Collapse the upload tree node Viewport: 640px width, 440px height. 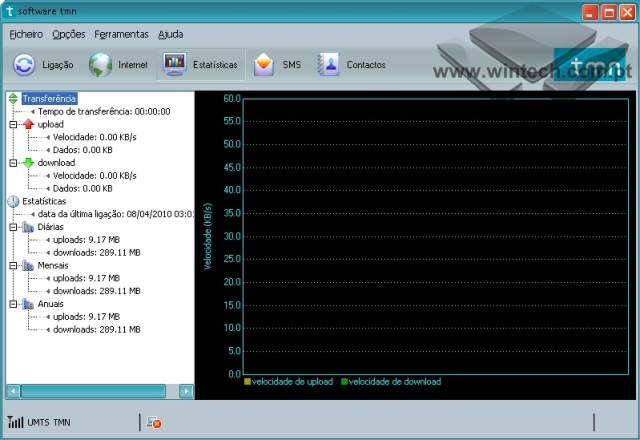[13, 124]
